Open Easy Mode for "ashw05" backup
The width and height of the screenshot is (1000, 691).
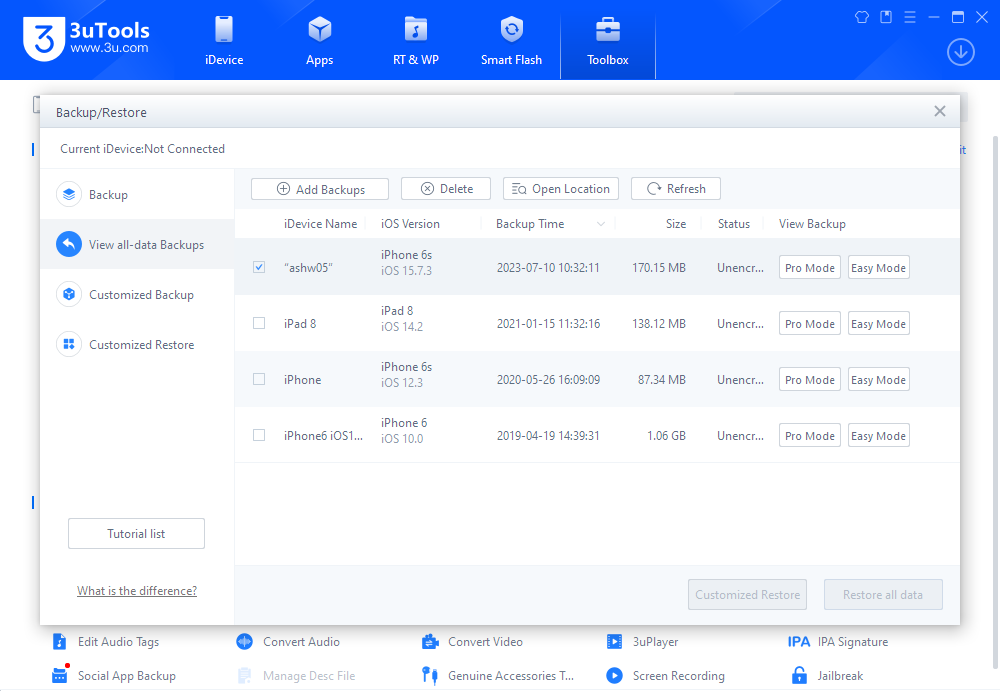[x=878, y=268]
